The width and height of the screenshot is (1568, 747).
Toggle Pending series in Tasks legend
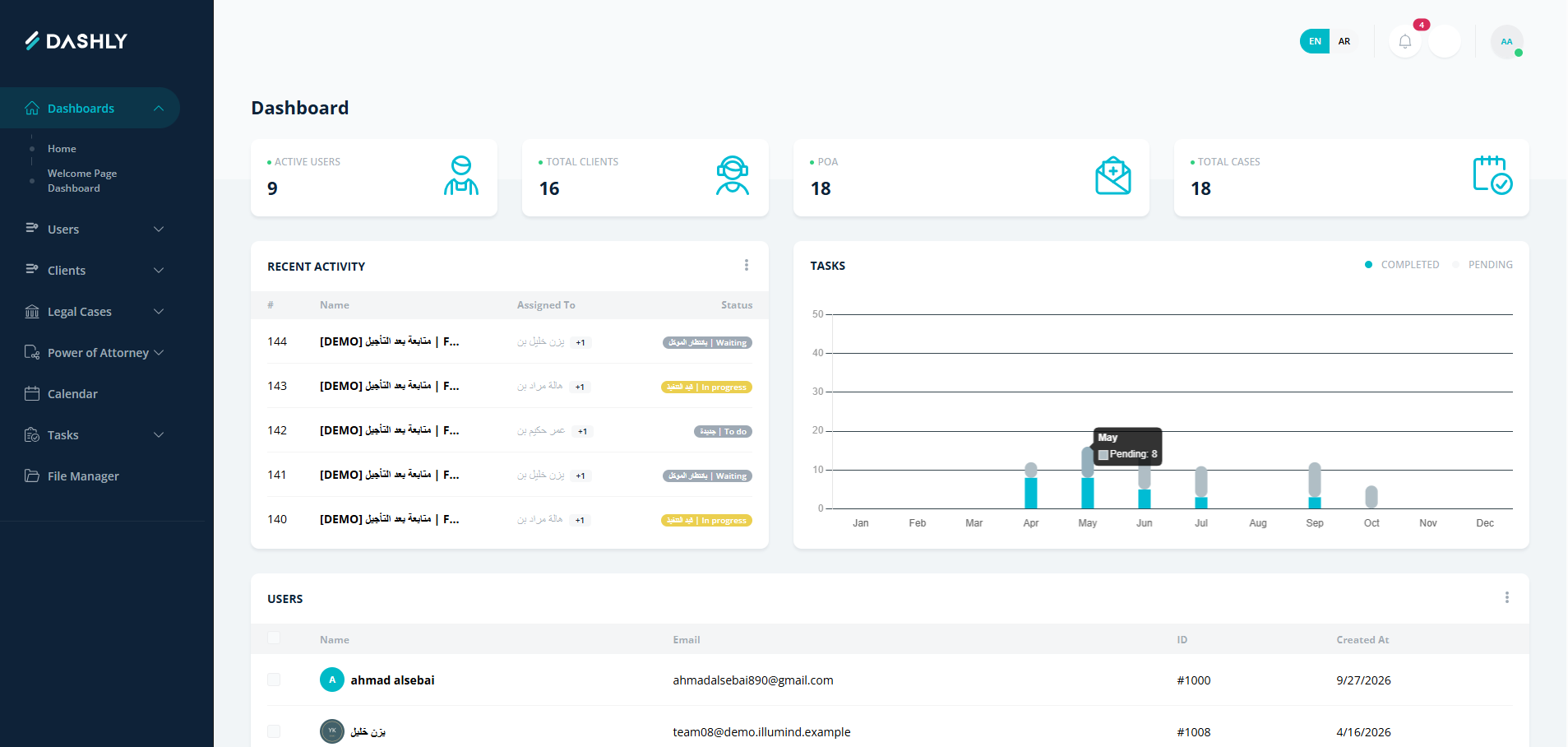(x=1482, y=265)
